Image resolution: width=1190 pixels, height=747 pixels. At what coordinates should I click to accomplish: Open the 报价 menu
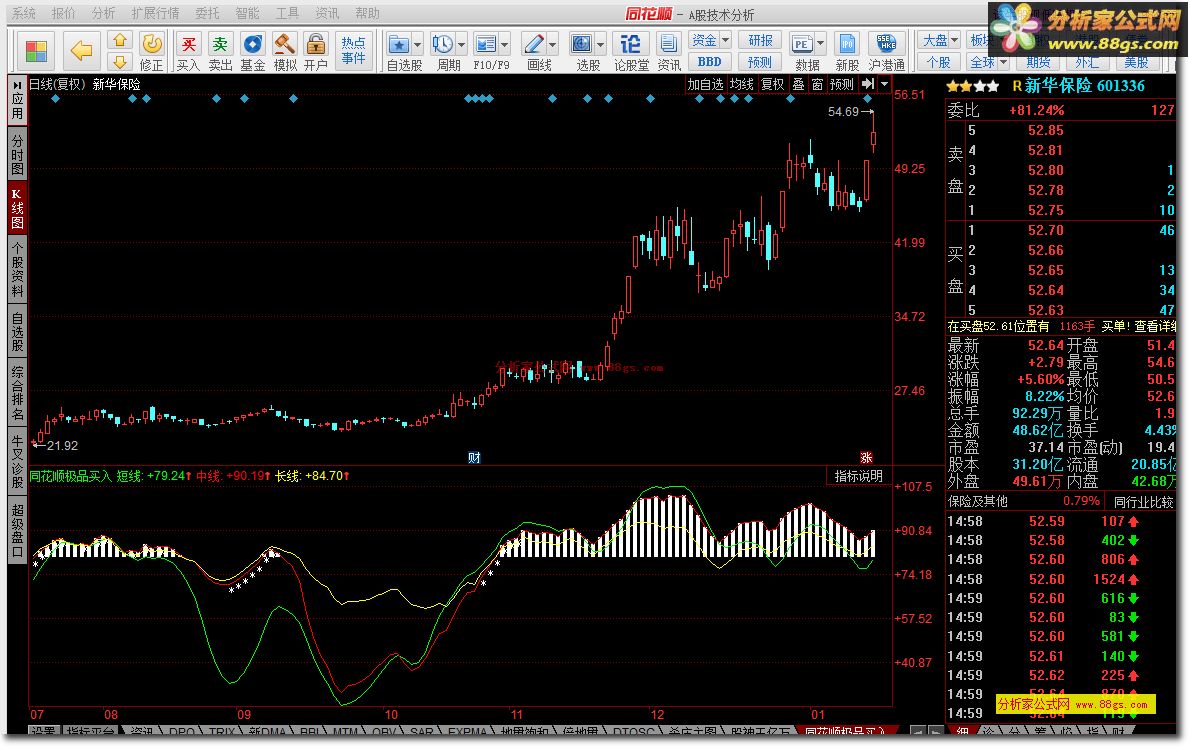click(x=64, y=14)
